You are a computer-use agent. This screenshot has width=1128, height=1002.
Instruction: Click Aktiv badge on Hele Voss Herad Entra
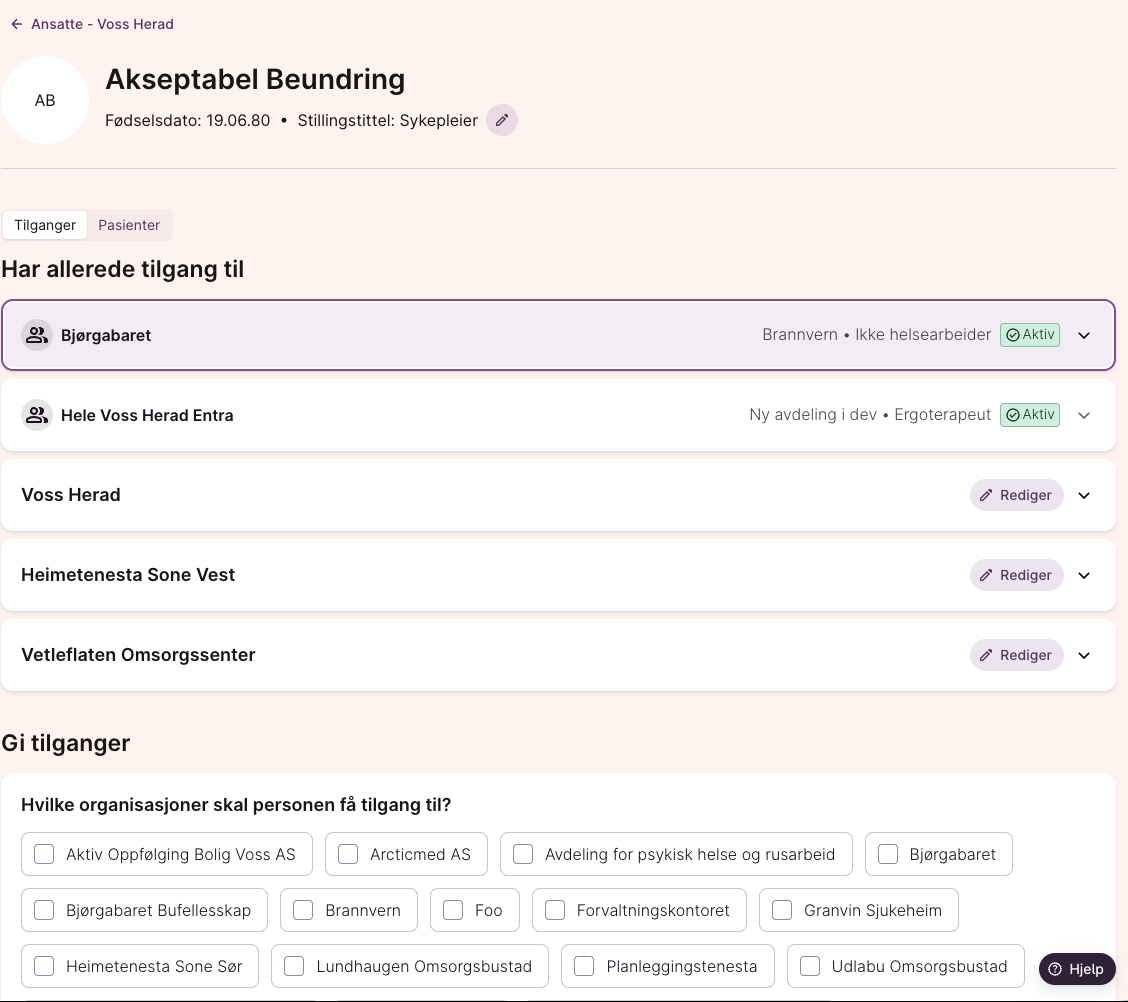(1029, 415)
